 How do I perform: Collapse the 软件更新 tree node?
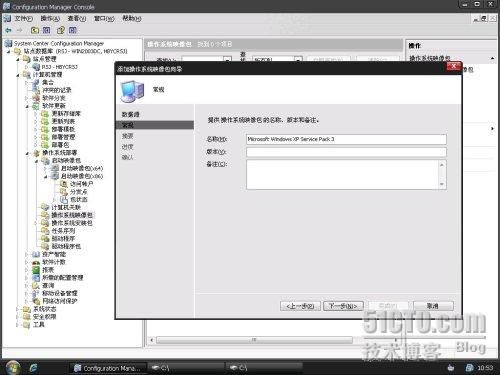(27, 106)
